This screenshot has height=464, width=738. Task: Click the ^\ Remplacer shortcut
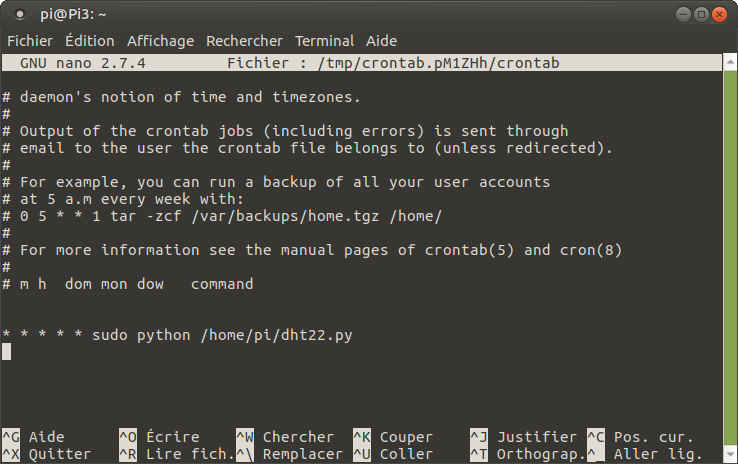289,454
